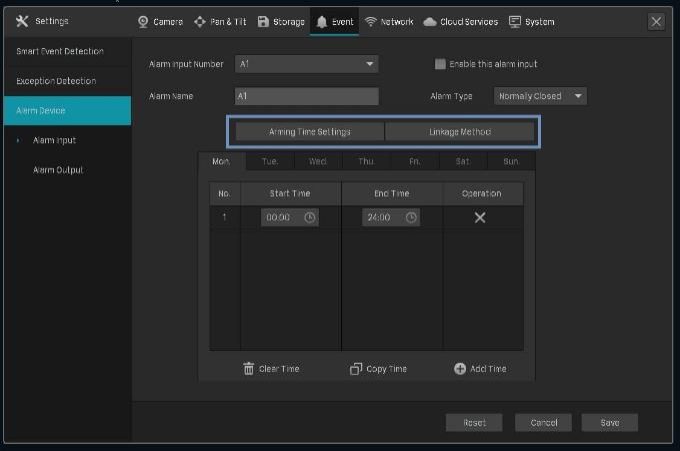Open the Network settings tab

[389, 21]
